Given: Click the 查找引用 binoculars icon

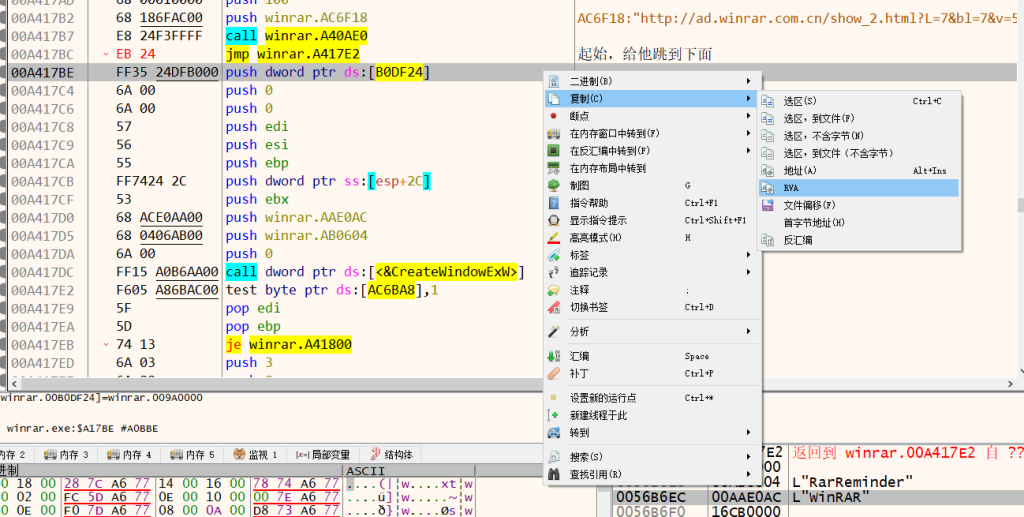Looking at the screenshot, I should tap(554, 474).
